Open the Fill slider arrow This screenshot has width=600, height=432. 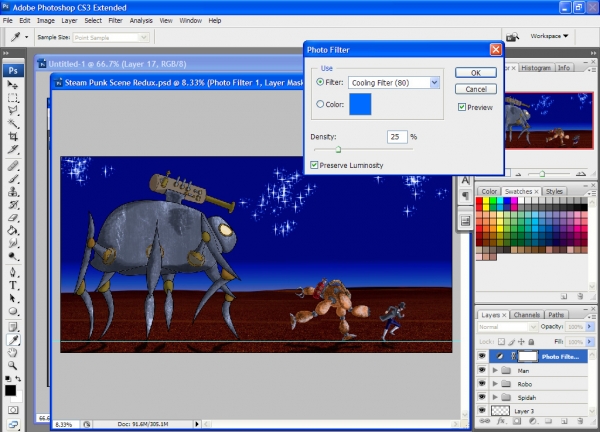[590, 341]
